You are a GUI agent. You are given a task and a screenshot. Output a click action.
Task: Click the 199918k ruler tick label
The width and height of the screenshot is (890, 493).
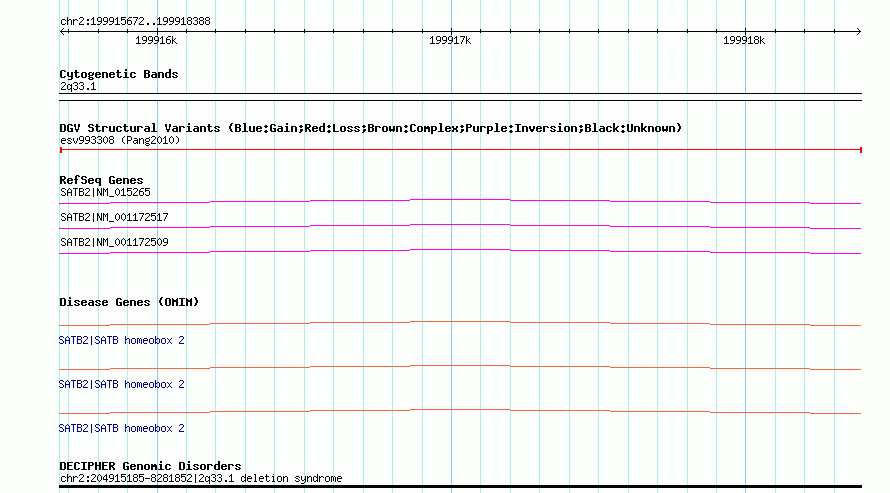(x=744, y=40)
